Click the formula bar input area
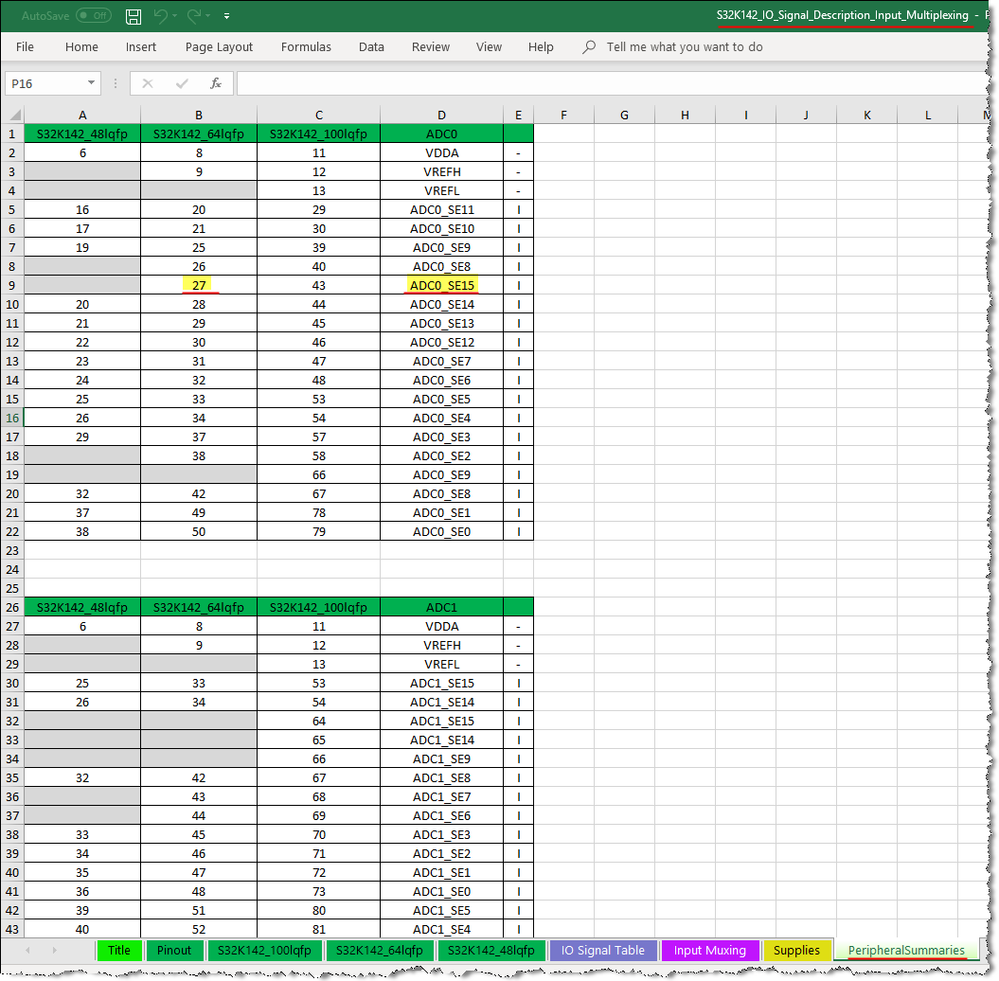Image resolution: width=999 pixels, height=981 pixels. [612, 83]
